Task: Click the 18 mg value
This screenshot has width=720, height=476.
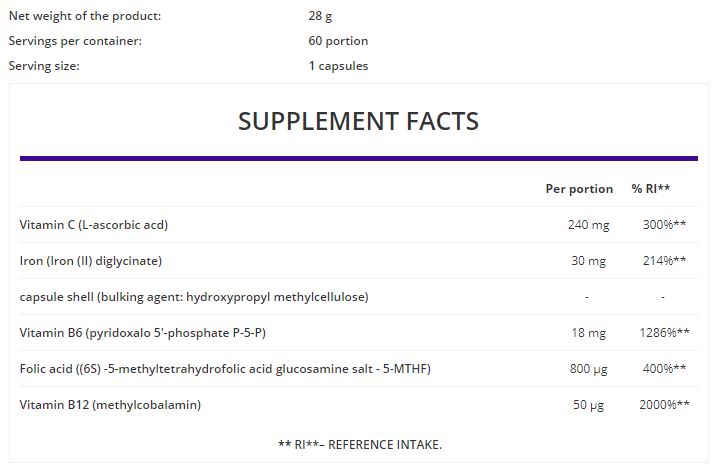Action: pyautogui.click(x=588, y=333)
